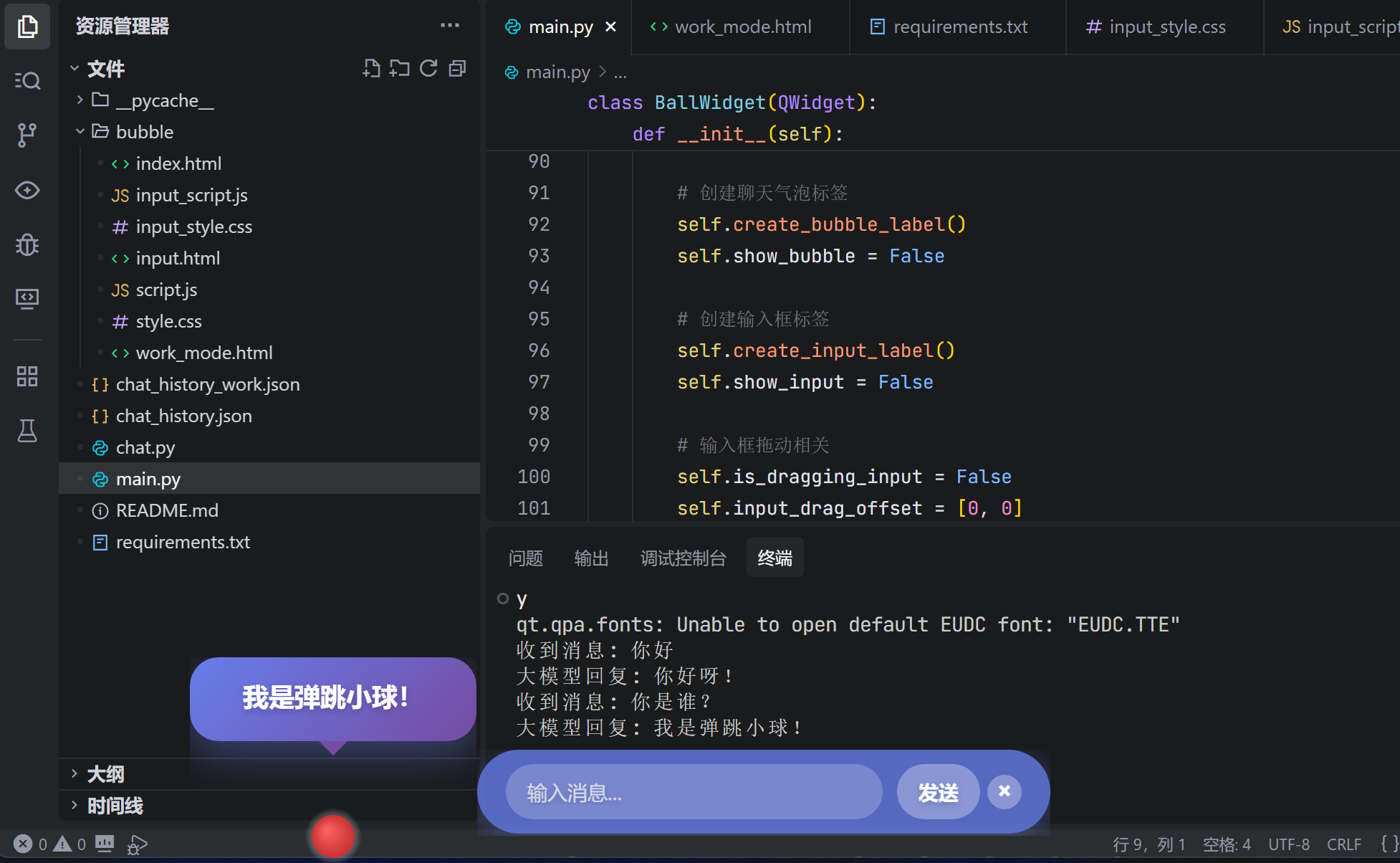Screen dimensions: 1400x863
Task: Click the CRLF line ending indicator
Action: point(1343,844)
